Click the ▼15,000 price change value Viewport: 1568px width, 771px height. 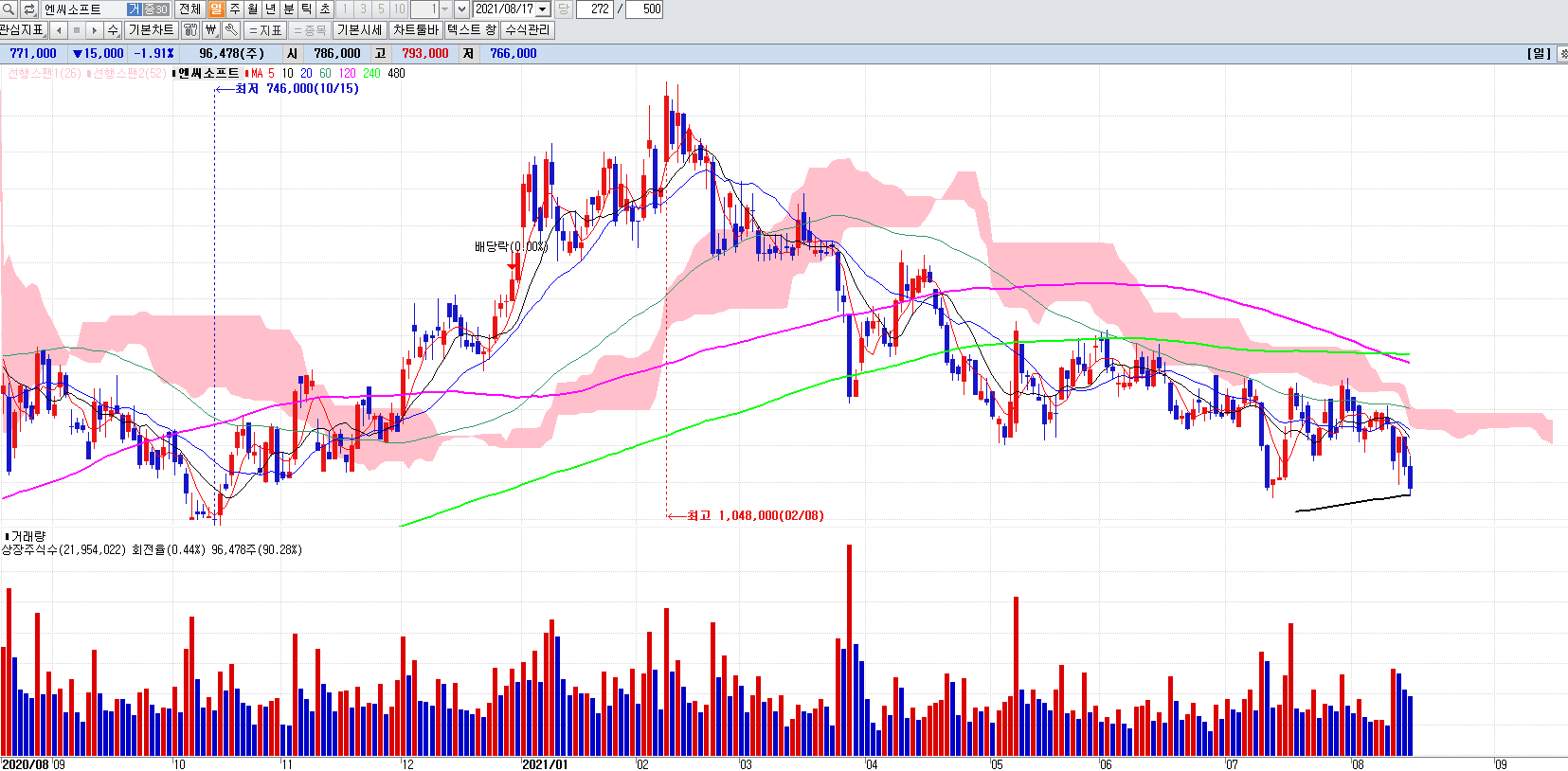point(99,54)
